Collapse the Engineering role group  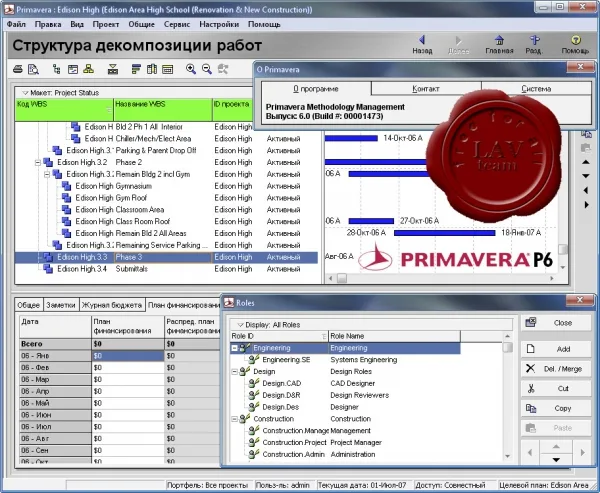tap(235, 348)
